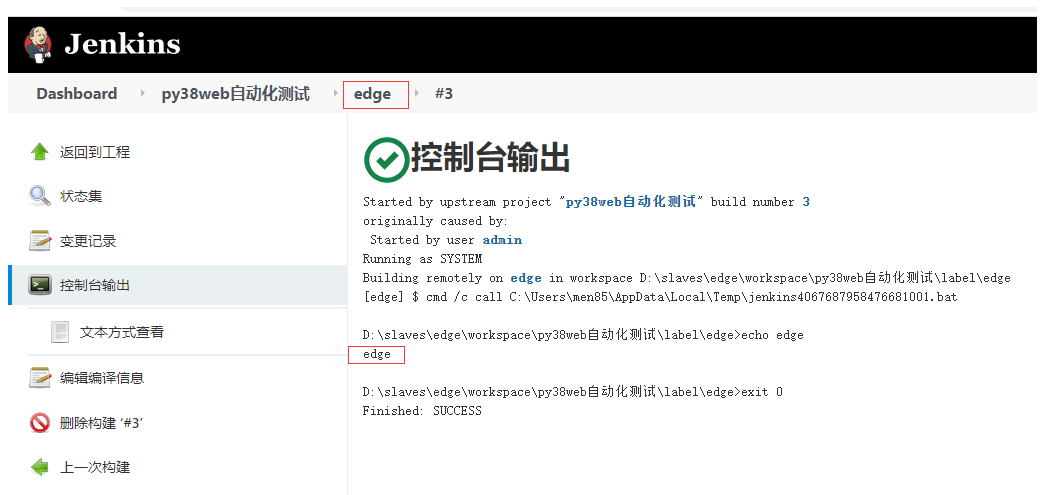Click the document plain text icon
The width and height of the screenshot is (1048, 495).
tap(61, 332)
